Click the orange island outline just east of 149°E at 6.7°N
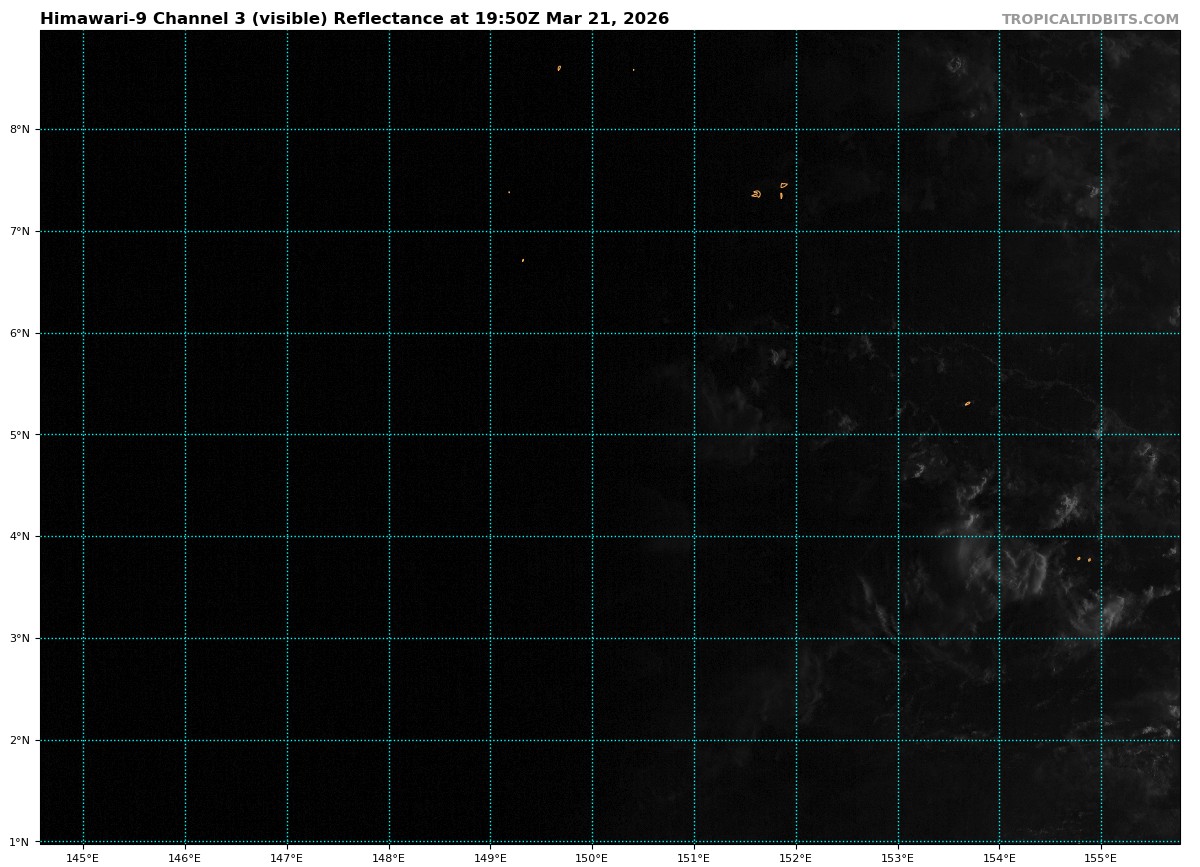 523,260
